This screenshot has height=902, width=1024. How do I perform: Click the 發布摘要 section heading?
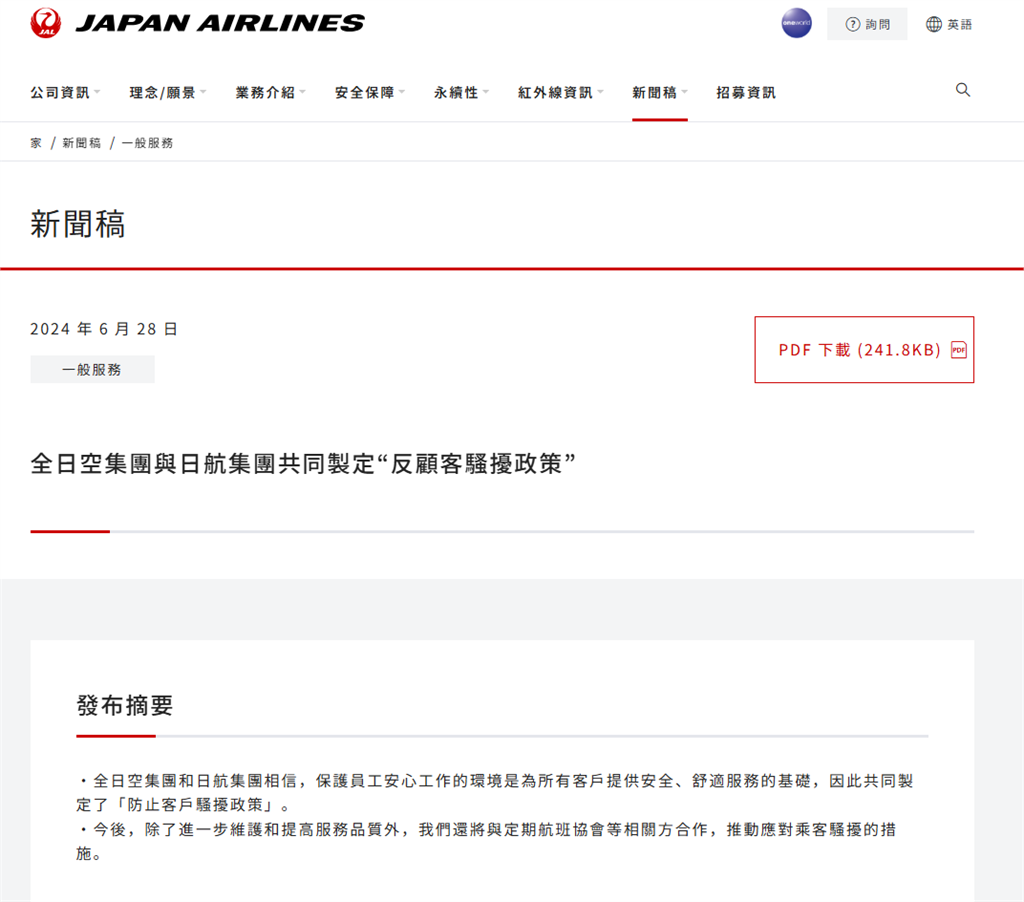pos(125,705)
